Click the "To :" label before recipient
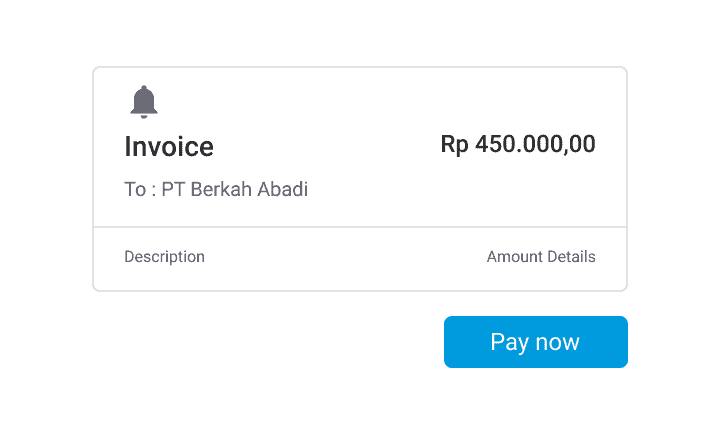Viewport: 720px width, 435px height. [x=140, y=189]
